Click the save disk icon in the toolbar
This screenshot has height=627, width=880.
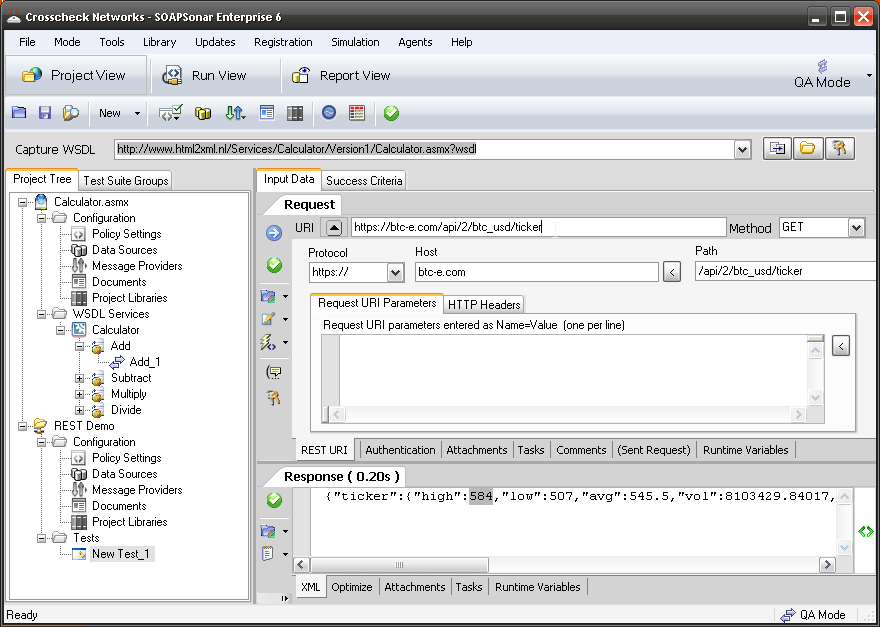click(x=45, y=113)
